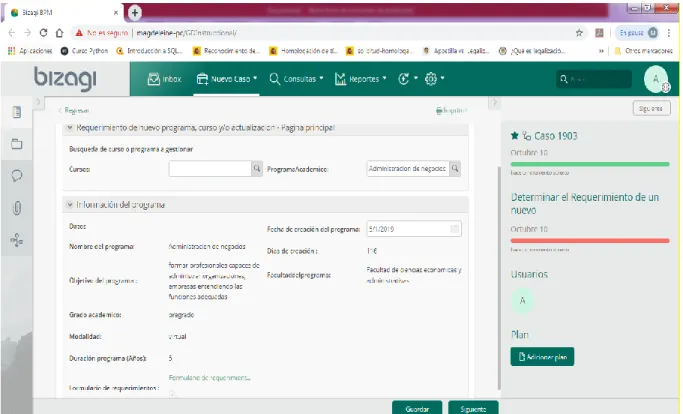Viewport: 683px width, 414px height.
Task: Click the browser forward arrow
Action: coord(27,33)
